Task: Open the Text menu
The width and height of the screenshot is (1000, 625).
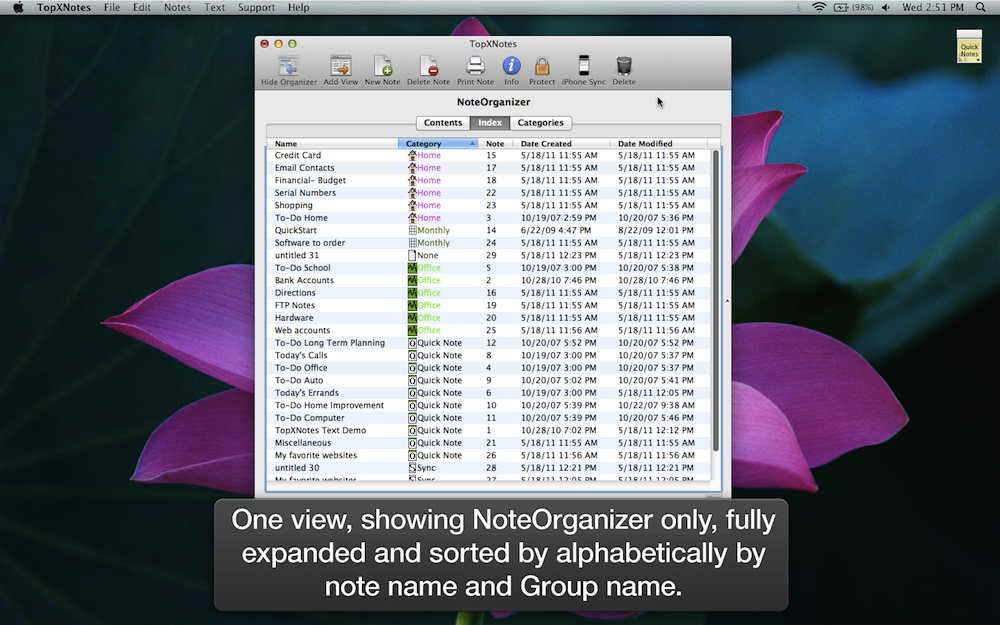Action: (214, 8)
